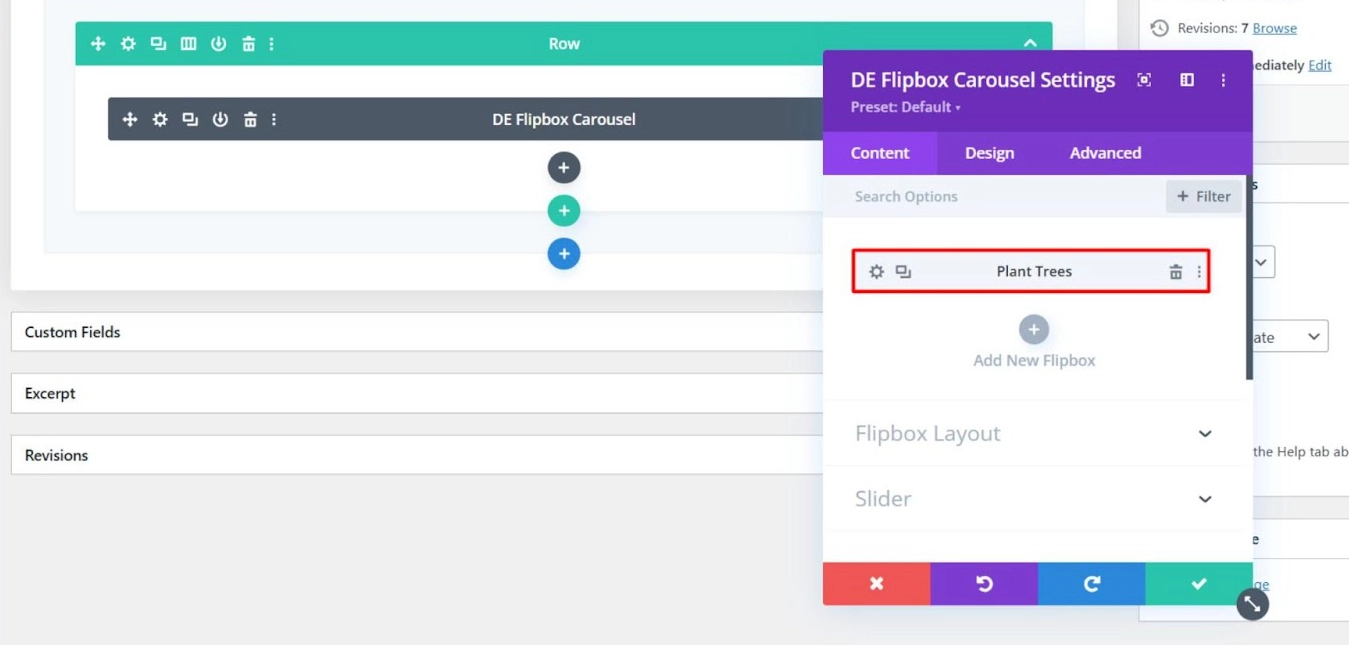
Task: Click the Filter button
Action: pyautogui.click(x=1204, y=196)
